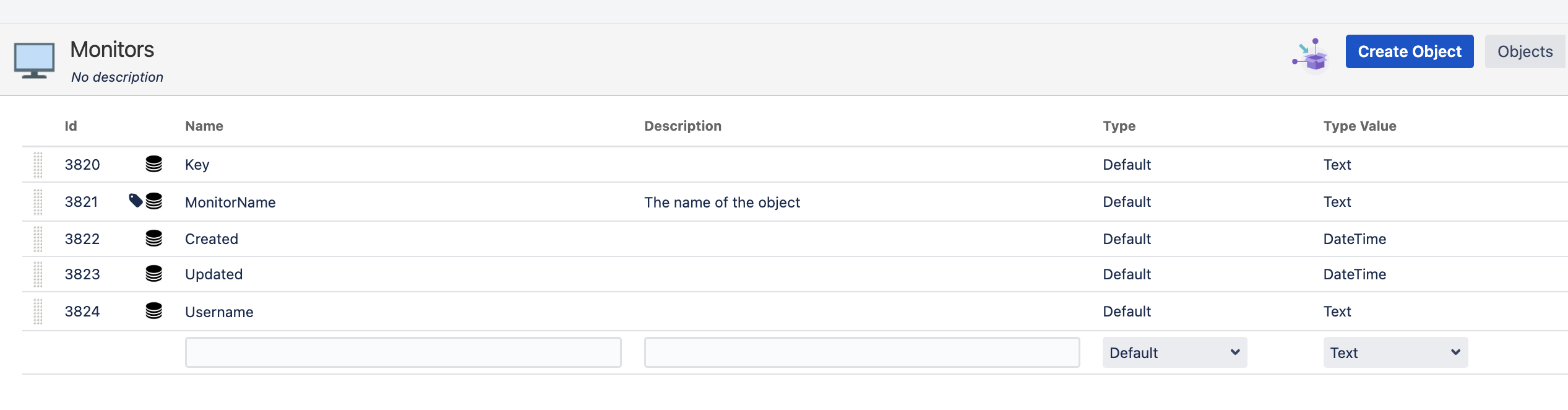
Task: Click the database icon beside Username
Action: point(153,311)
